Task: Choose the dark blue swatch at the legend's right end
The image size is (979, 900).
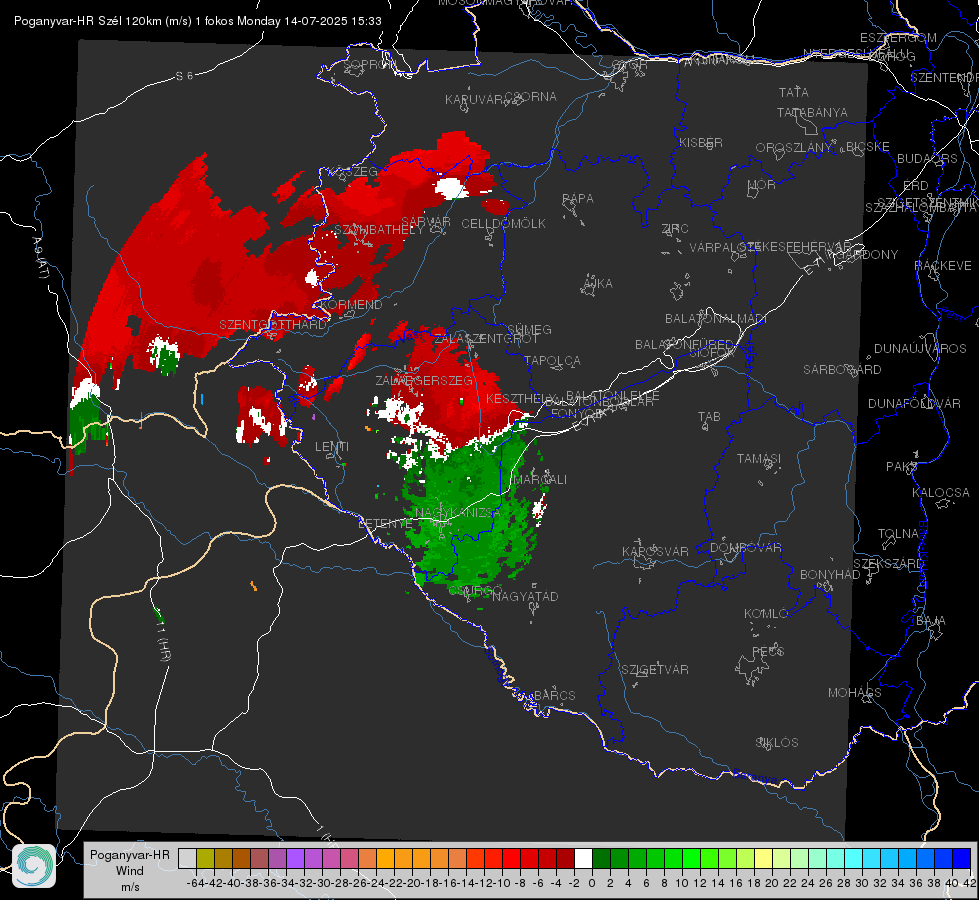Action: pos(962,858)
